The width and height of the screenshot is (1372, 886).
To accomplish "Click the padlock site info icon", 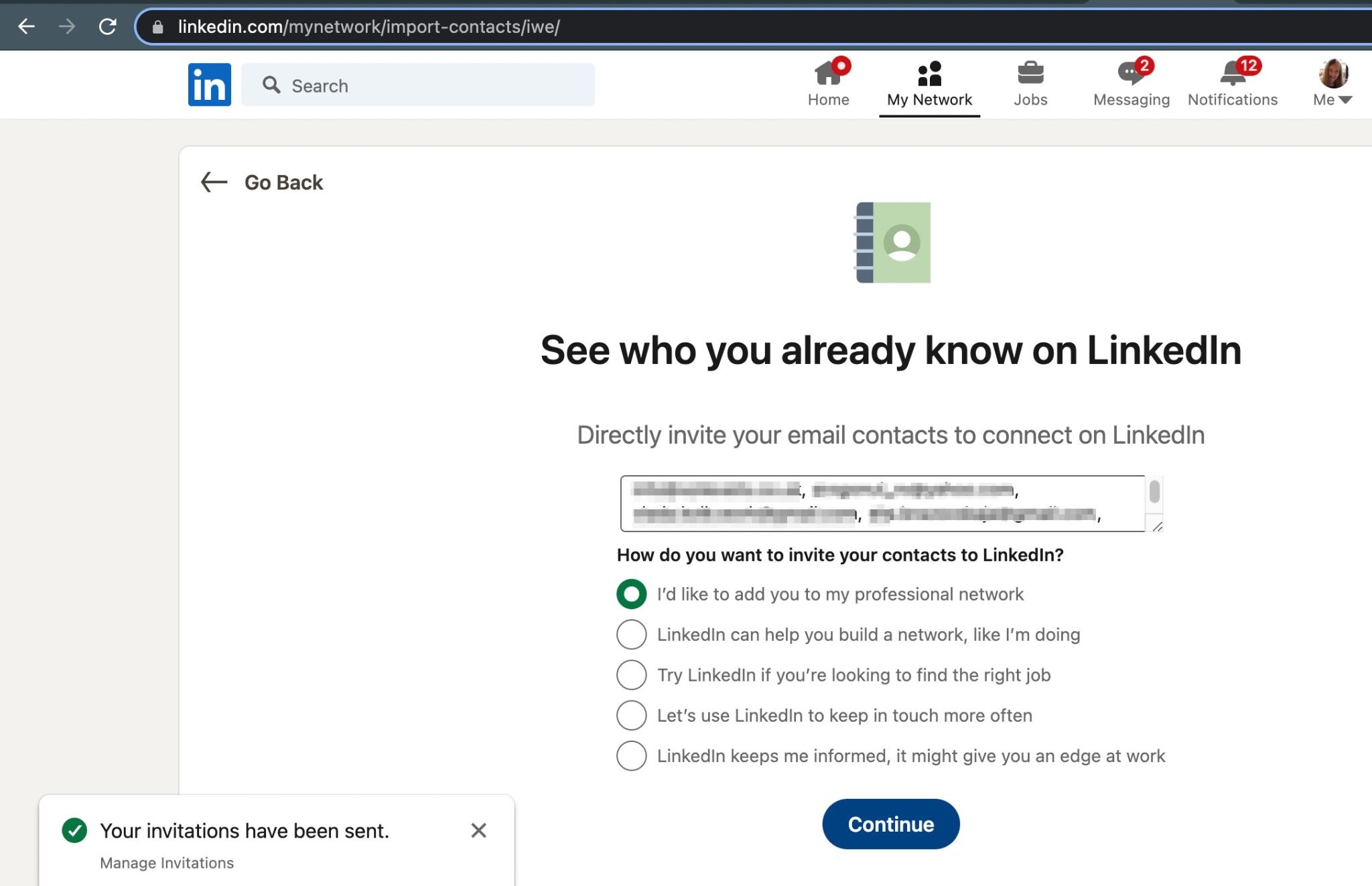I will point(157,27).
